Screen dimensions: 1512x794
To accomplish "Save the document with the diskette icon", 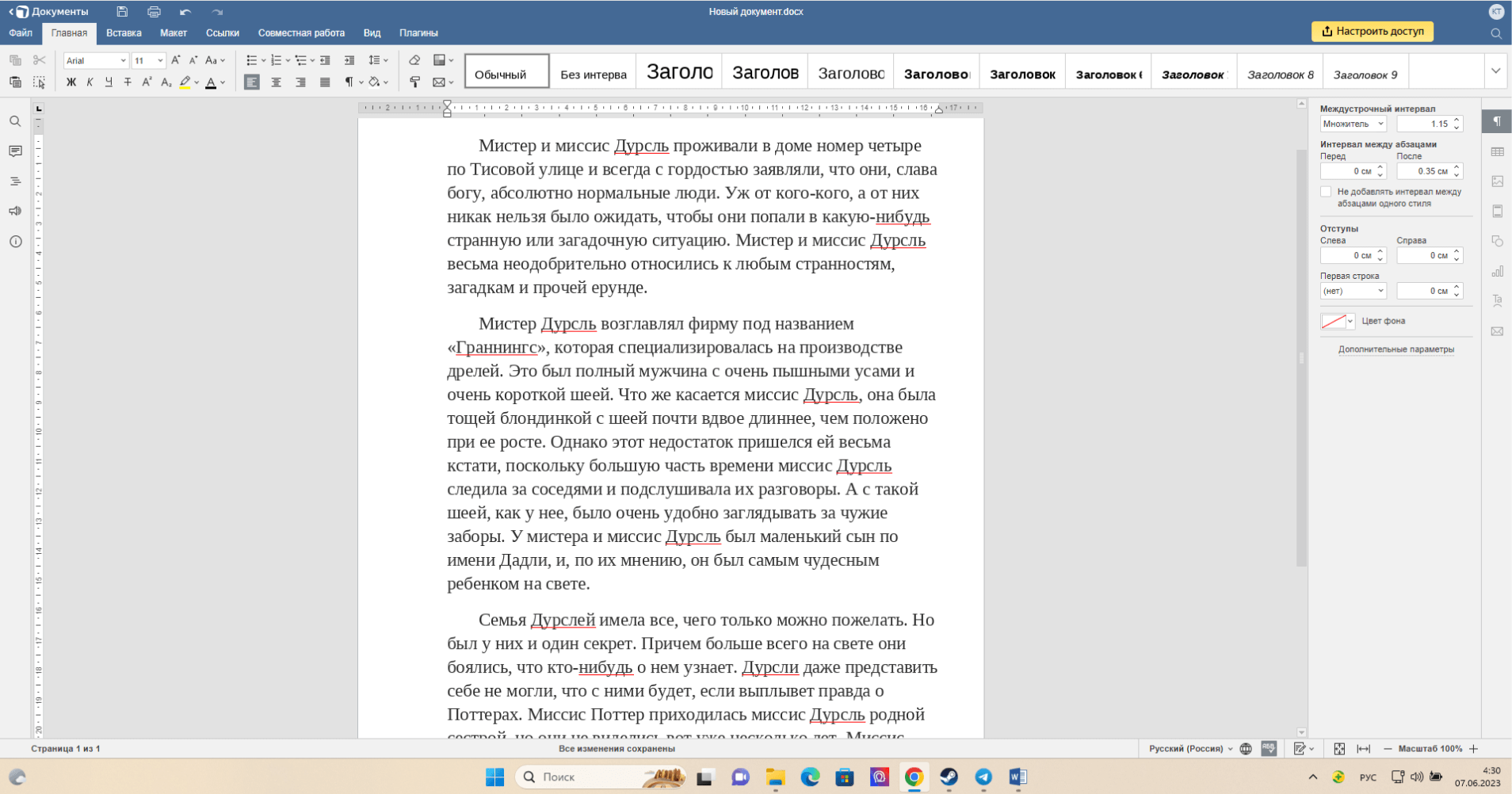I will point(122,12).
